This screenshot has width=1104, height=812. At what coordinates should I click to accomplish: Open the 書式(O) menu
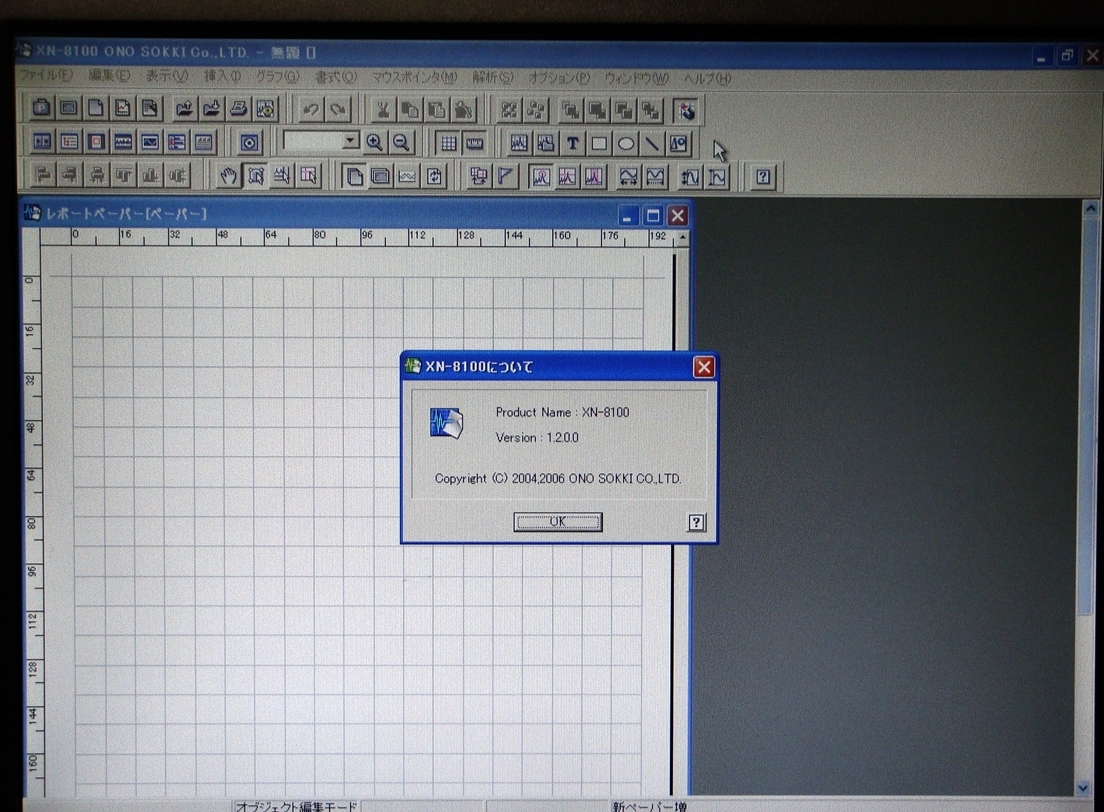336,77
